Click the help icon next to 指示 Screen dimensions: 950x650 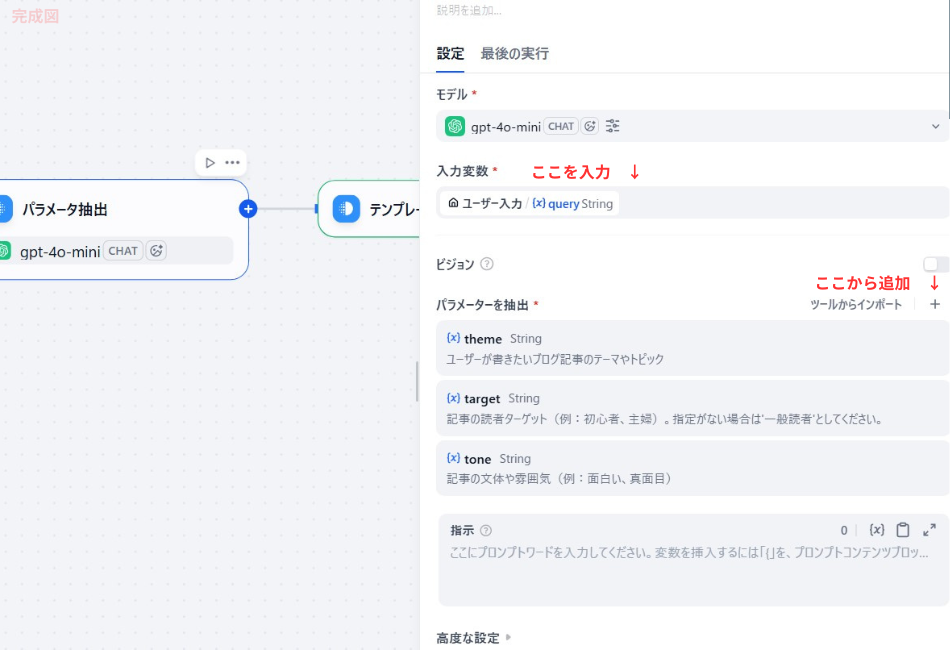(484, 530)
